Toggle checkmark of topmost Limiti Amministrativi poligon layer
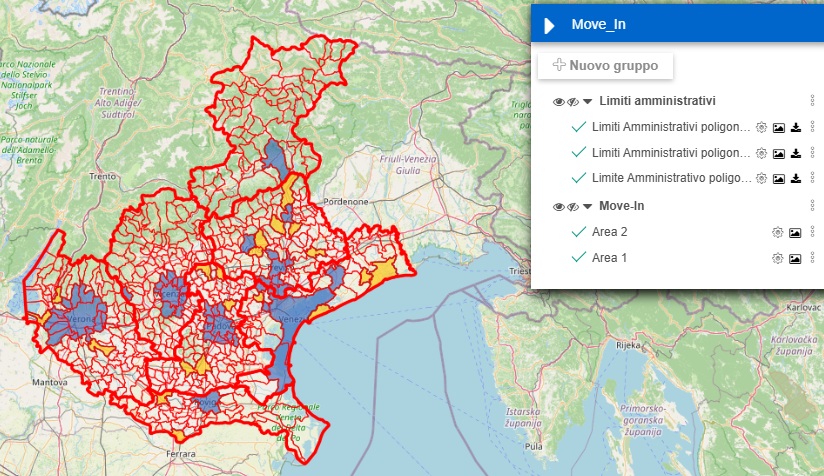Image resolution: width=824 pixels, height=476 pixels. point(579,127)
